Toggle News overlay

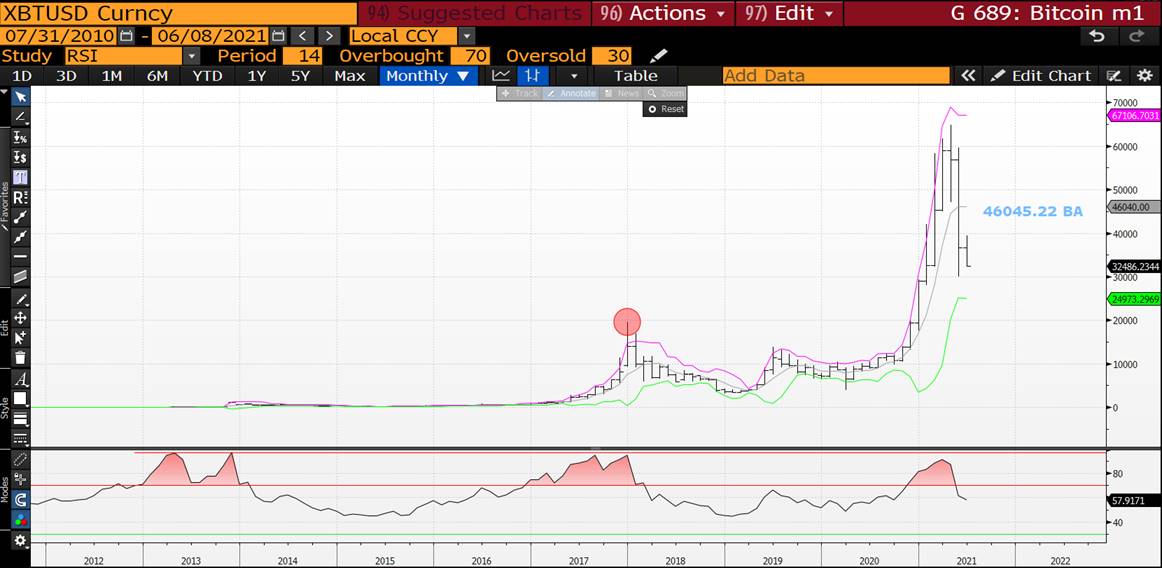[621, 93]
